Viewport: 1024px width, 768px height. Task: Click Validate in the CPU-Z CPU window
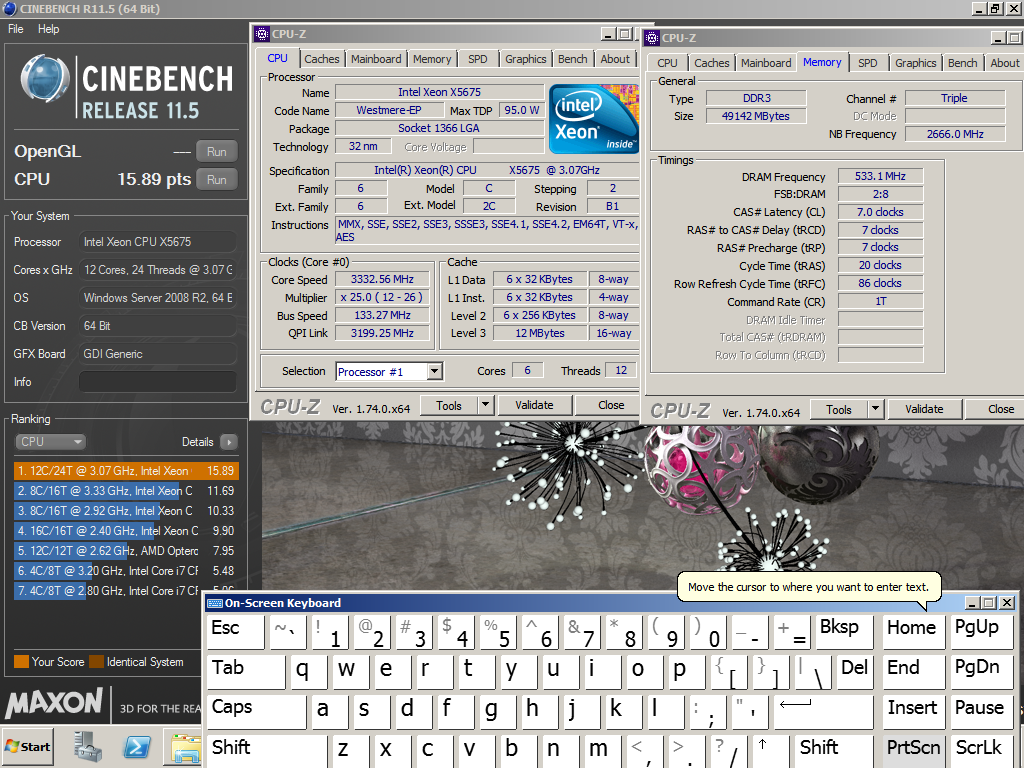pos(534,405)
